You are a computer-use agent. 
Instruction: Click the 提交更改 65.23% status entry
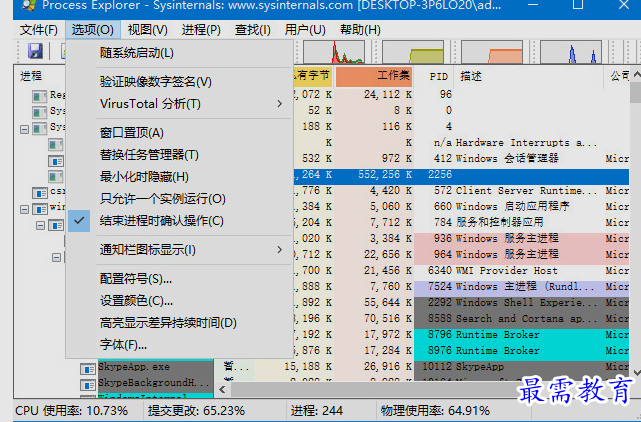click(x=196, y=411)
